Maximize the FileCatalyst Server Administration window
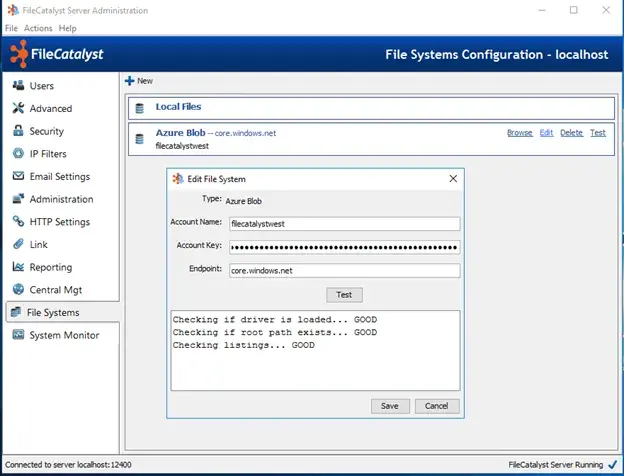Image resolution: width=624 pixels, height=476 pixels. [x=573, y=10]
